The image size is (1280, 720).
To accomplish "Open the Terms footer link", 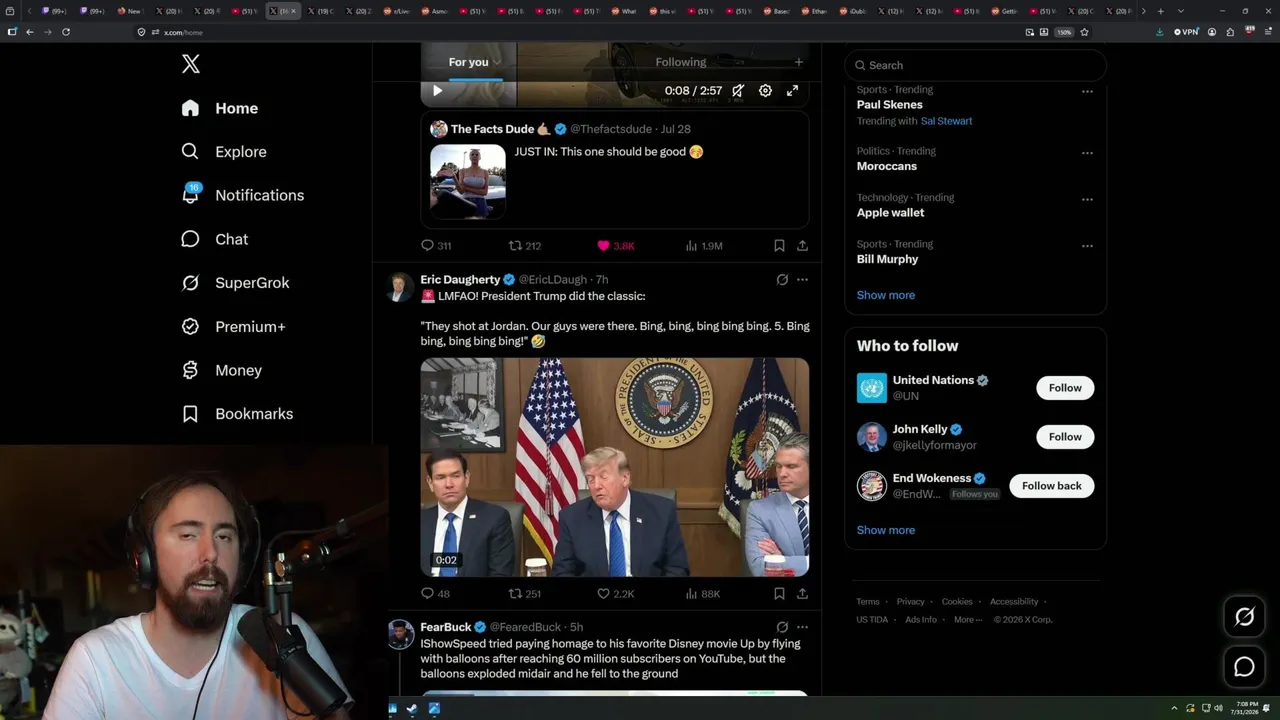I will tap(867, 602).
